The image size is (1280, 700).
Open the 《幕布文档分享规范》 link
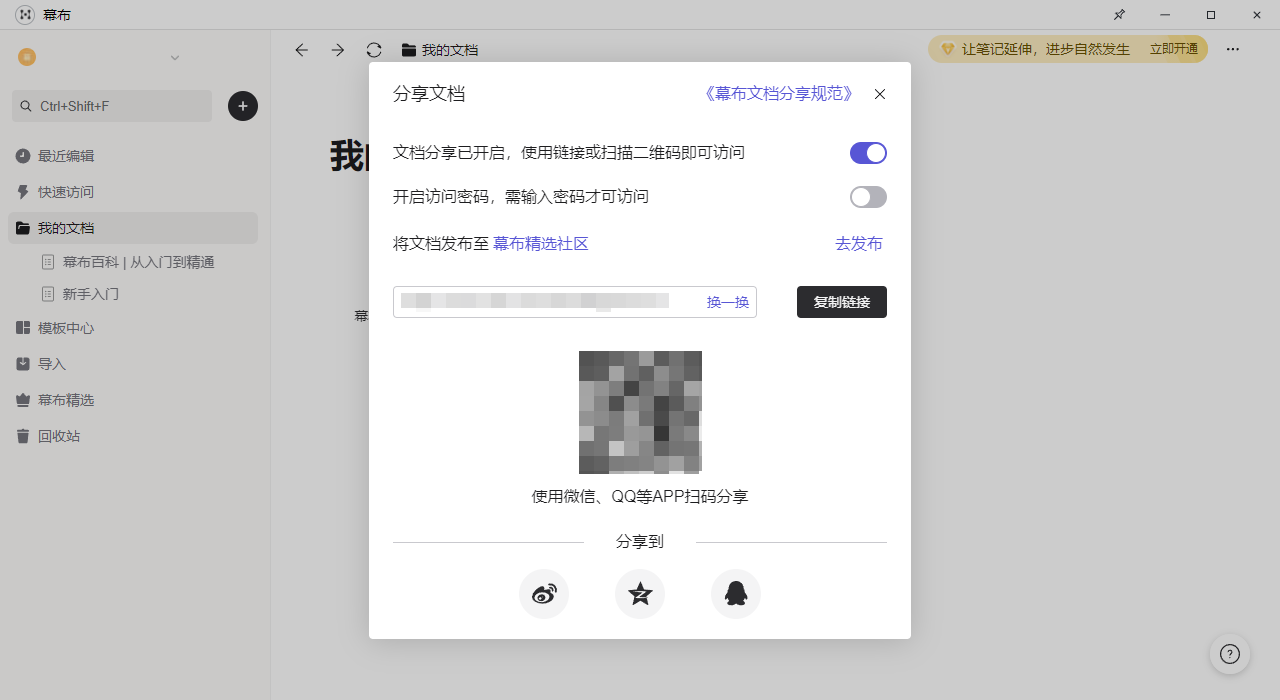tap(779, 93)
